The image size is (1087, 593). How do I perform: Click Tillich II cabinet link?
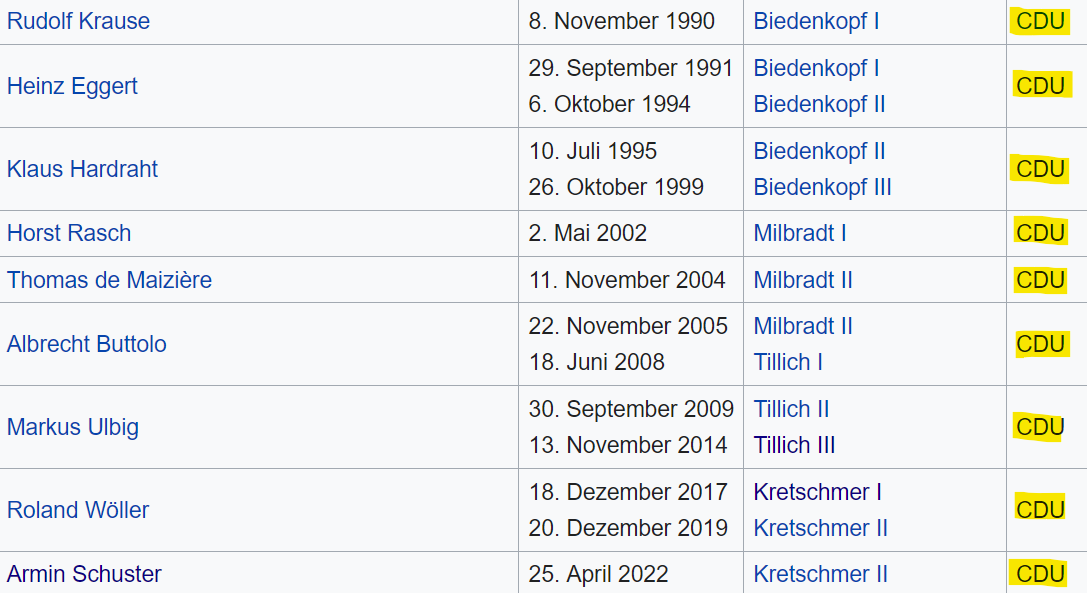(791, 409)
